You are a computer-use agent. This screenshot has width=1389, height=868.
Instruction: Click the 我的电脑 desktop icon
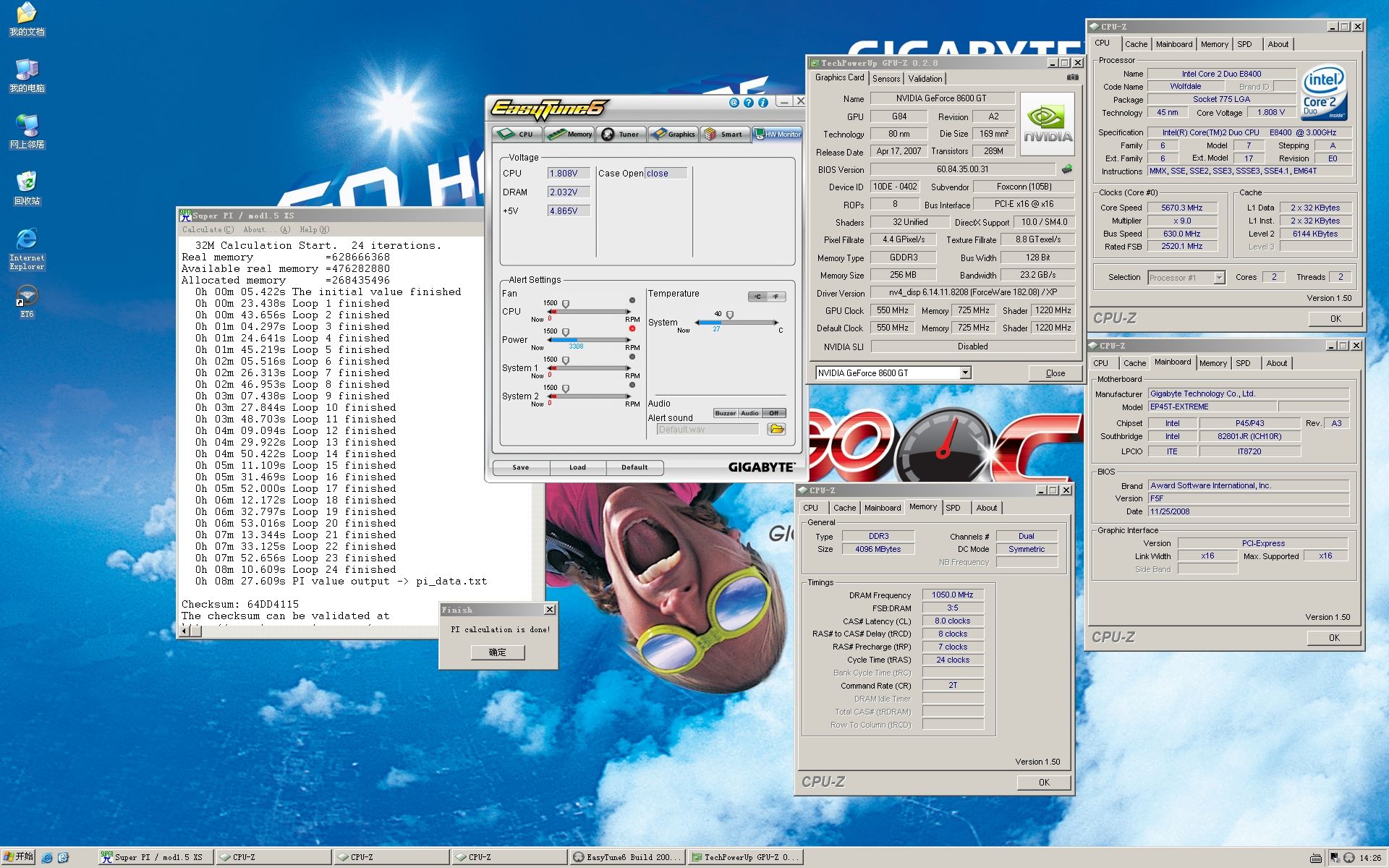coord(27,76)
